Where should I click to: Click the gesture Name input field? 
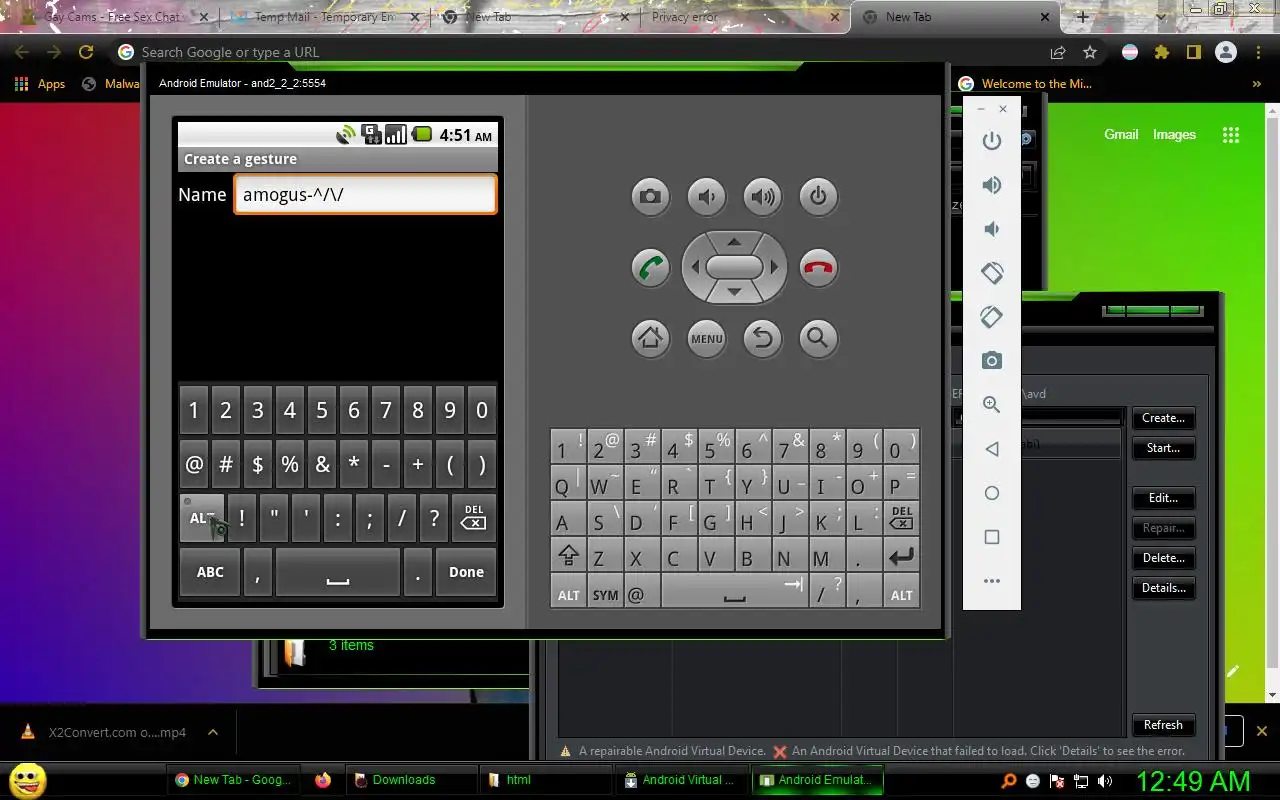tap(365, 194)
